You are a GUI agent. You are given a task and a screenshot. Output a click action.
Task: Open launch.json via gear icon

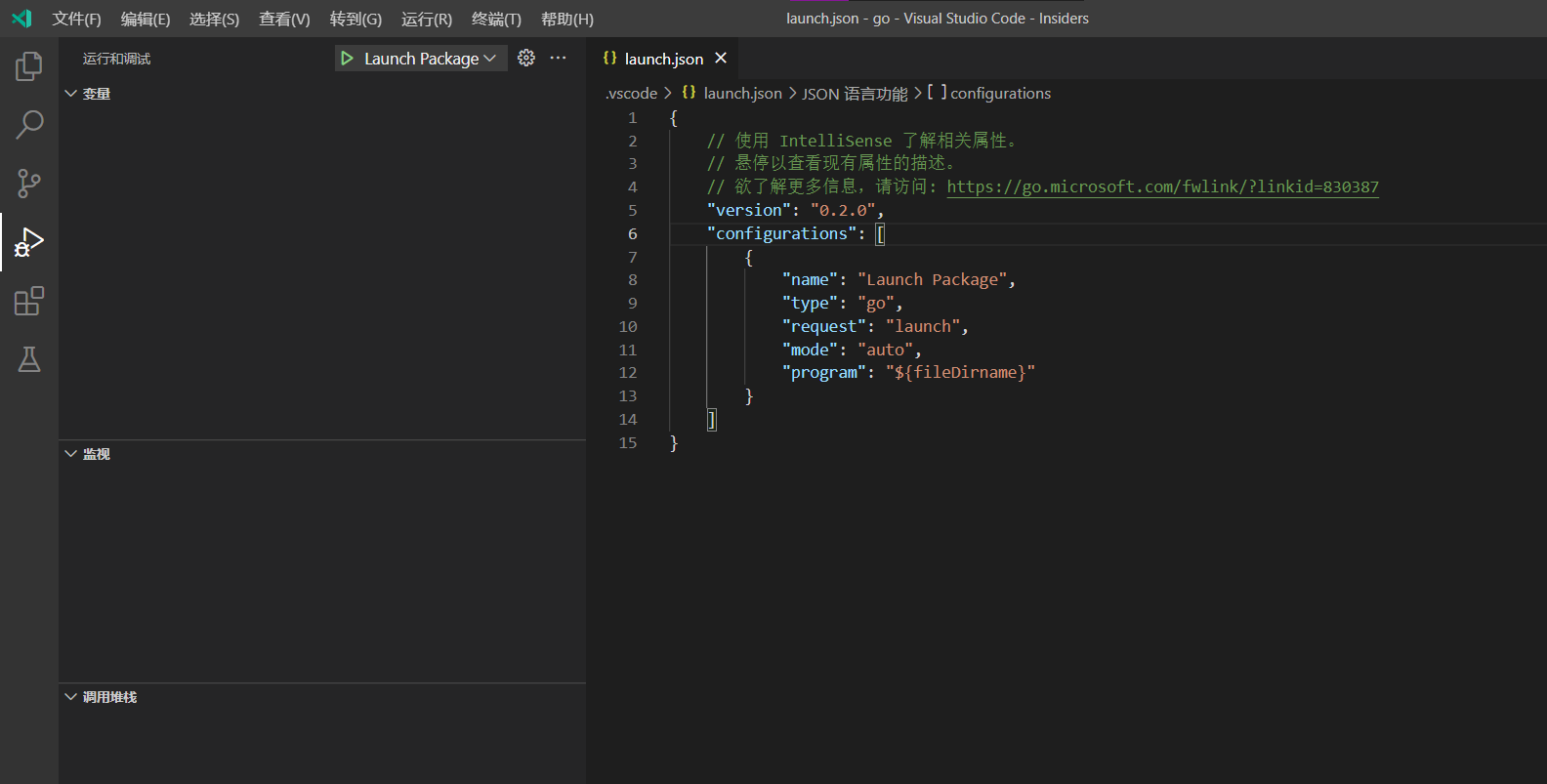[x=526, y=59]
